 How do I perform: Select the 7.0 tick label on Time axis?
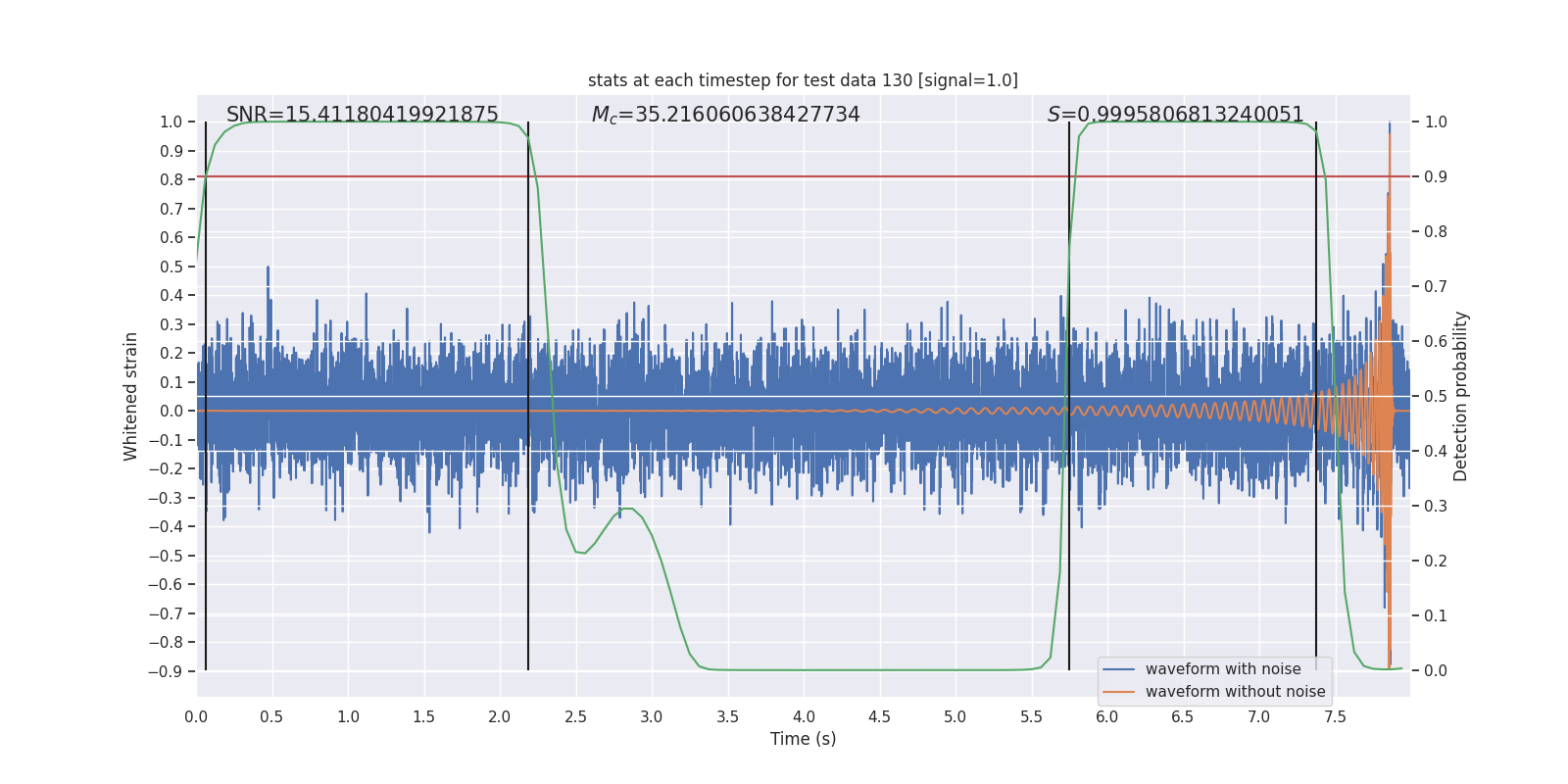point(1259,716)
